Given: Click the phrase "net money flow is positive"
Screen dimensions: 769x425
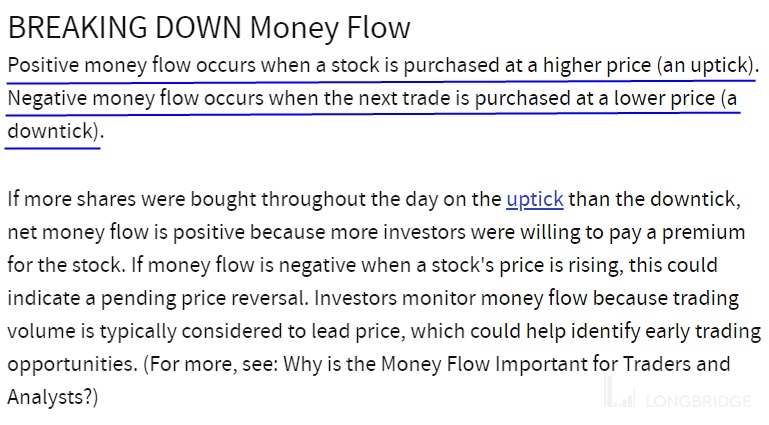Looking at the screenshot, I should pos(125,232).
